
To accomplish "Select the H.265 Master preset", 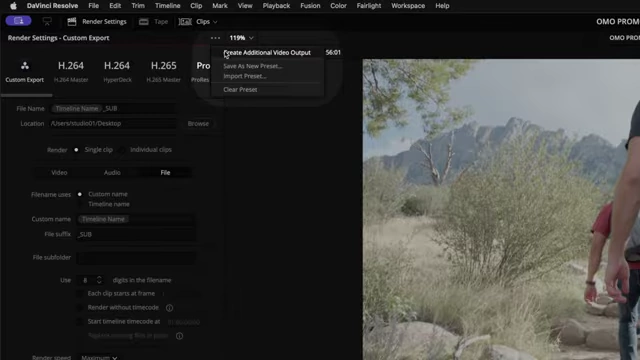I will (163, 71).
